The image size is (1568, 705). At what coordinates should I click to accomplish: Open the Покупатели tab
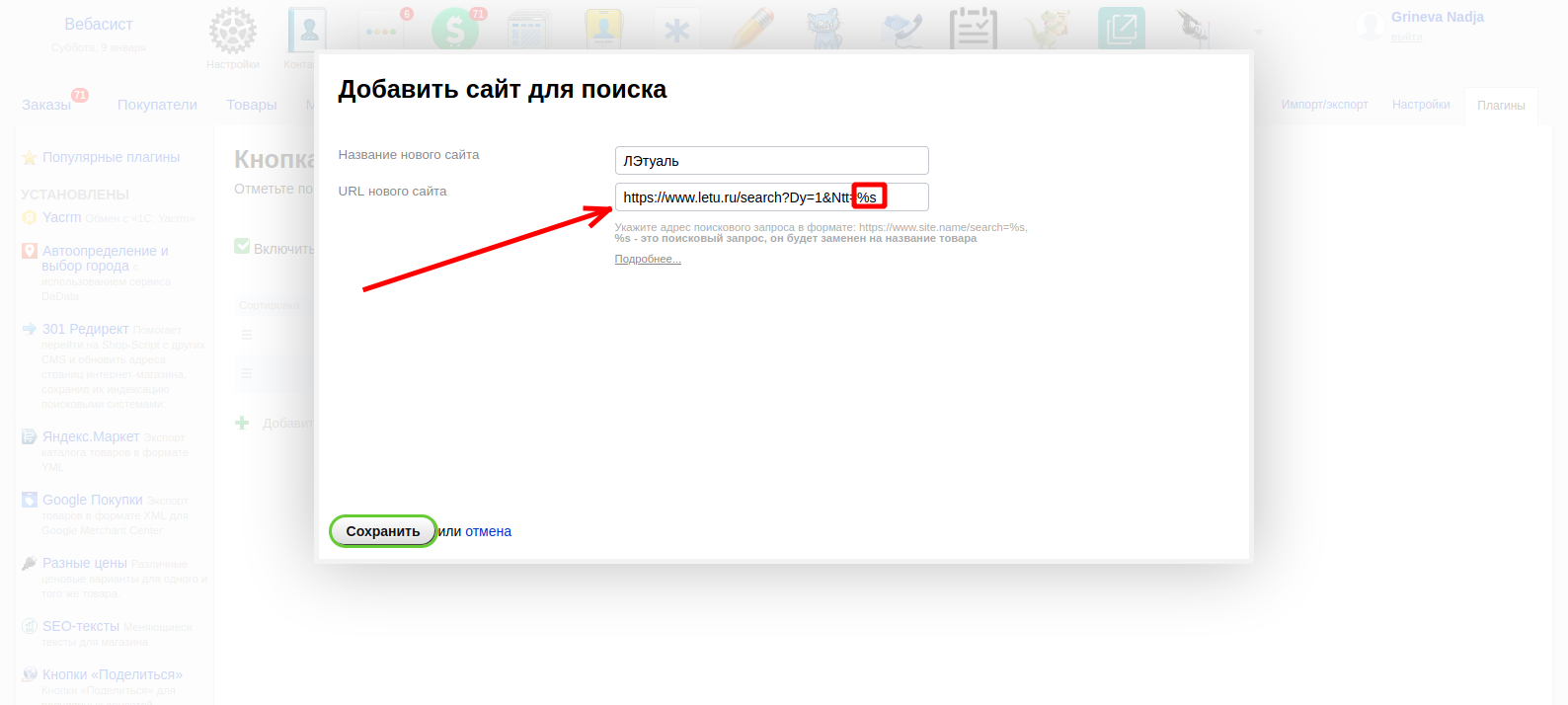pyautogui.click(x=157, y=105)
